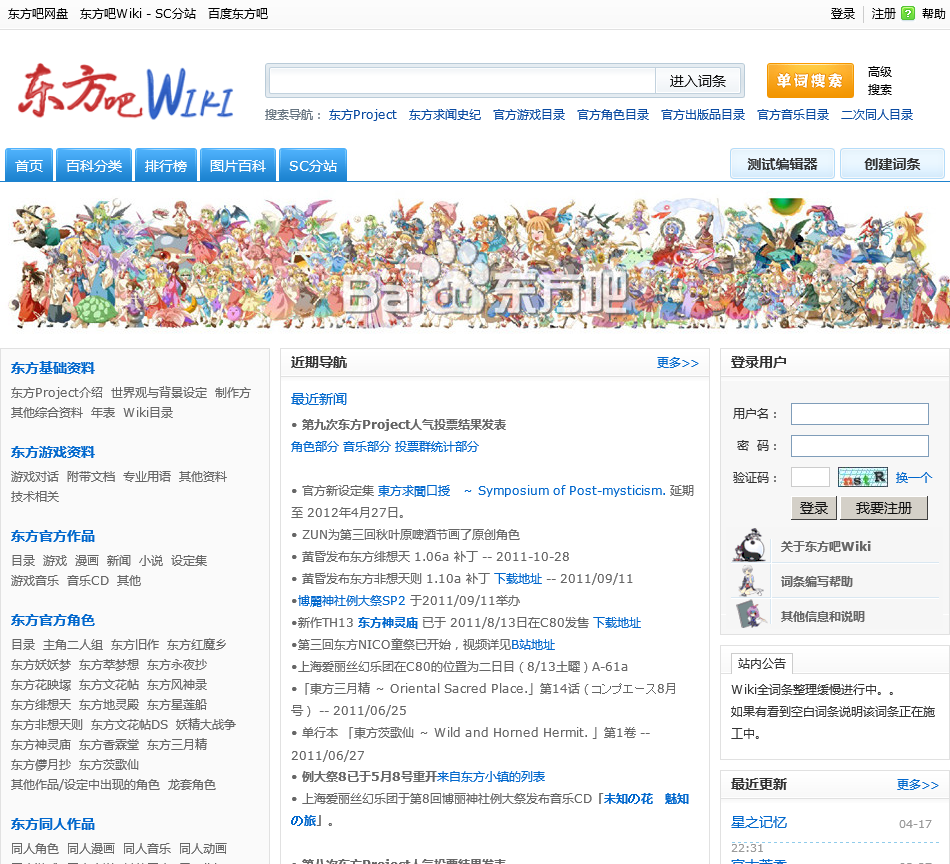
Task: Click 换一个 to refresh captcha
Action: [x=914, y=477]
